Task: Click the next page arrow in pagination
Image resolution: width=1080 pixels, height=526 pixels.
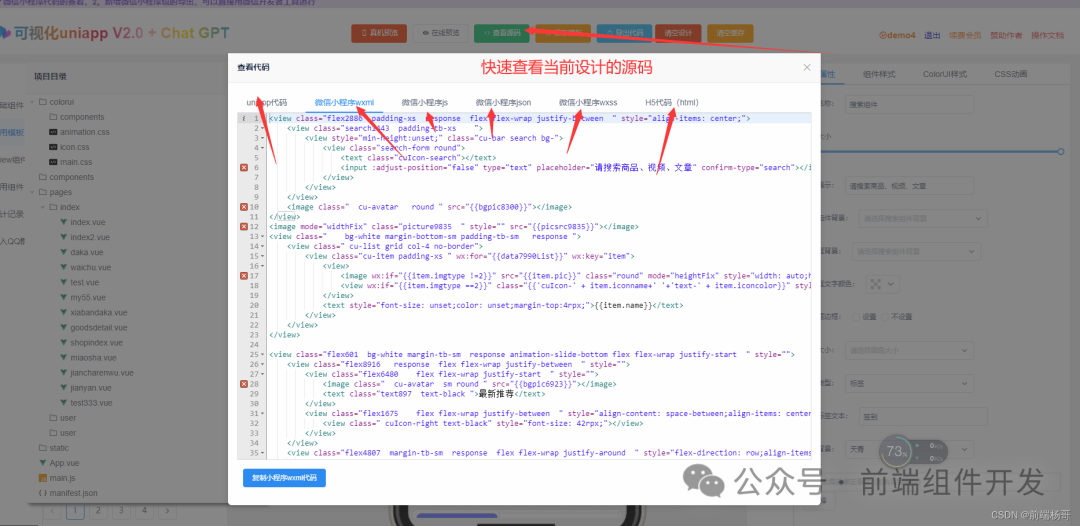Action: [x=167, y=511]
